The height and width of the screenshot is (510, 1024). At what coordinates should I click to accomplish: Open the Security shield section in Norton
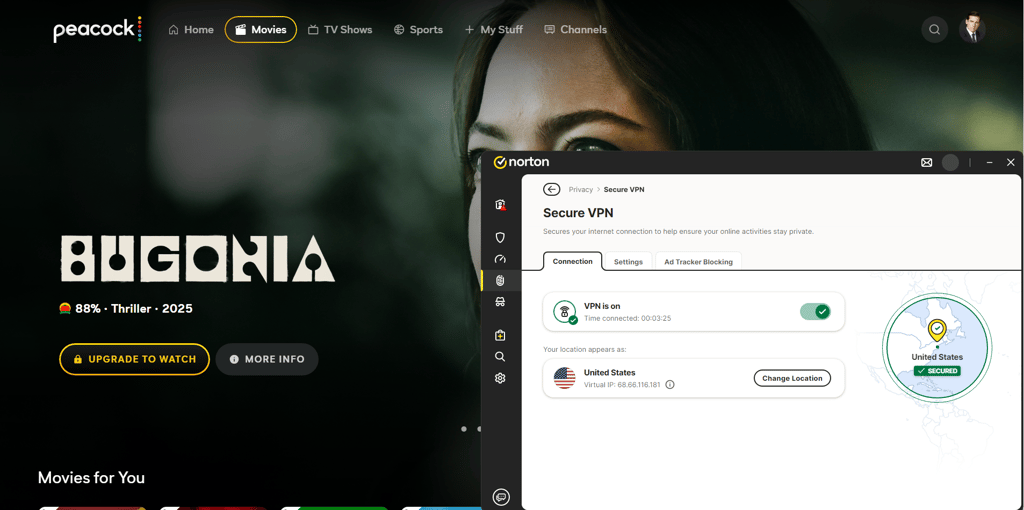(500, 237)
